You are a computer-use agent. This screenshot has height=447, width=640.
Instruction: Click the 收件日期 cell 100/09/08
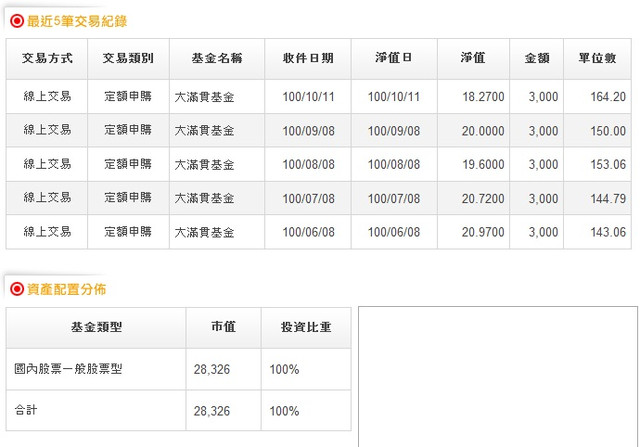pos(309,131)
